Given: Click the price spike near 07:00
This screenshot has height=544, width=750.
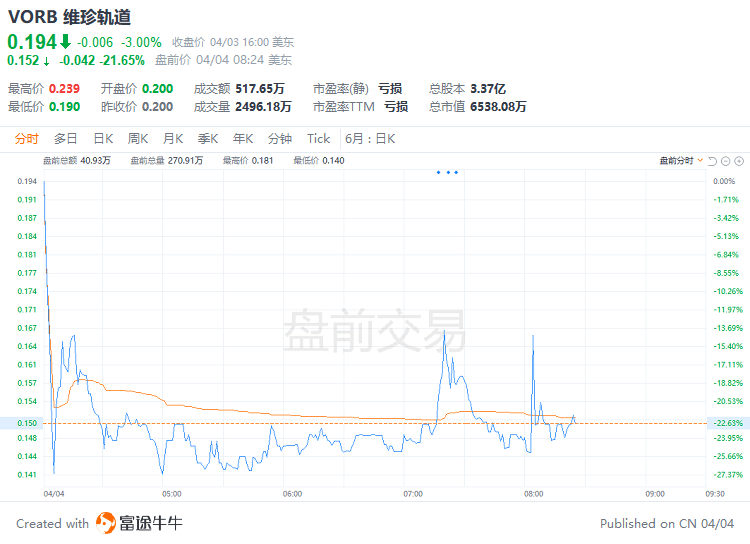Looking at the screenshot, I should (x=443, y=335).
